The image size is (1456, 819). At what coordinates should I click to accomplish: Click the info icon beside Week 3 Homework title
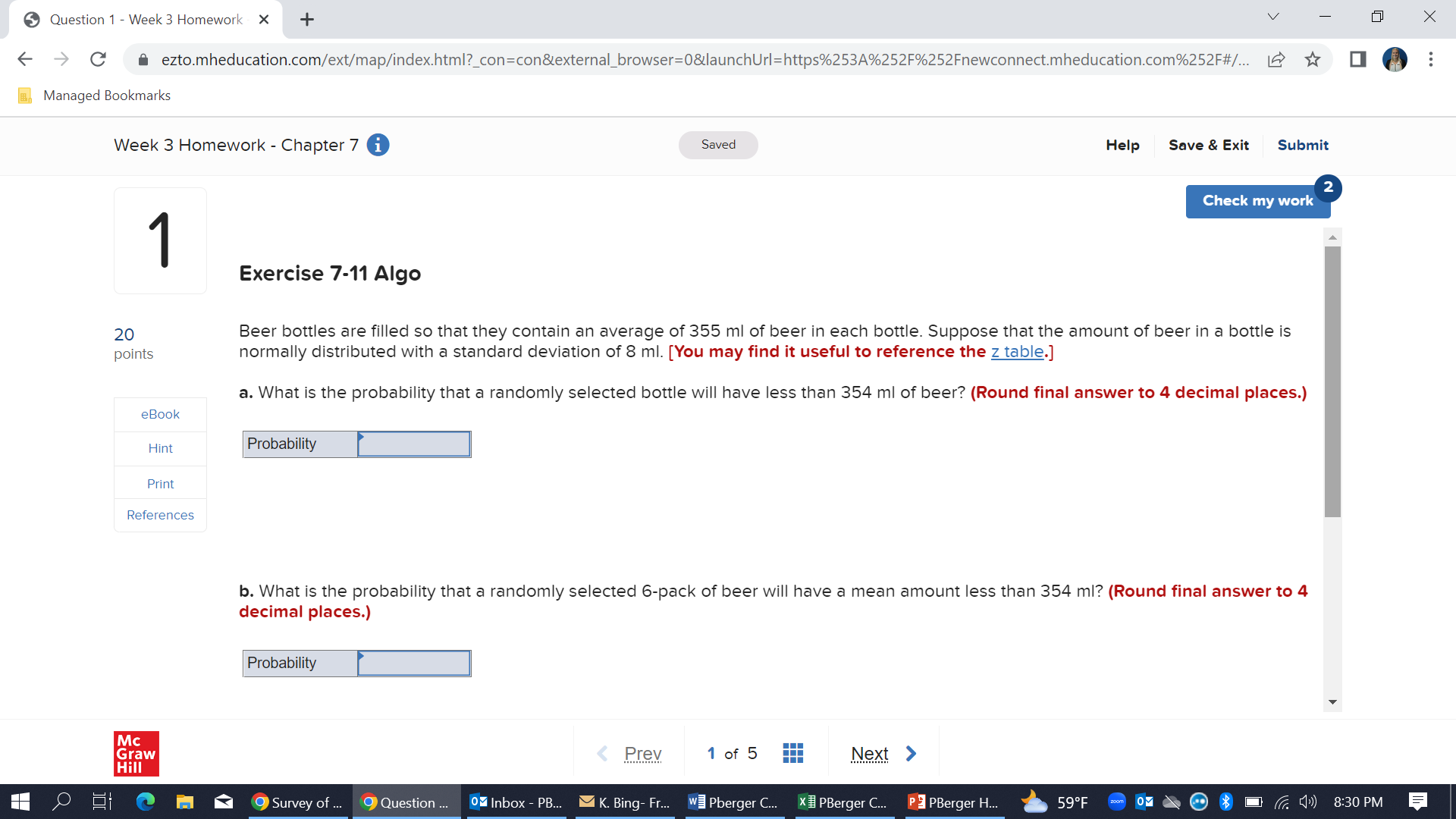point(378,144)
